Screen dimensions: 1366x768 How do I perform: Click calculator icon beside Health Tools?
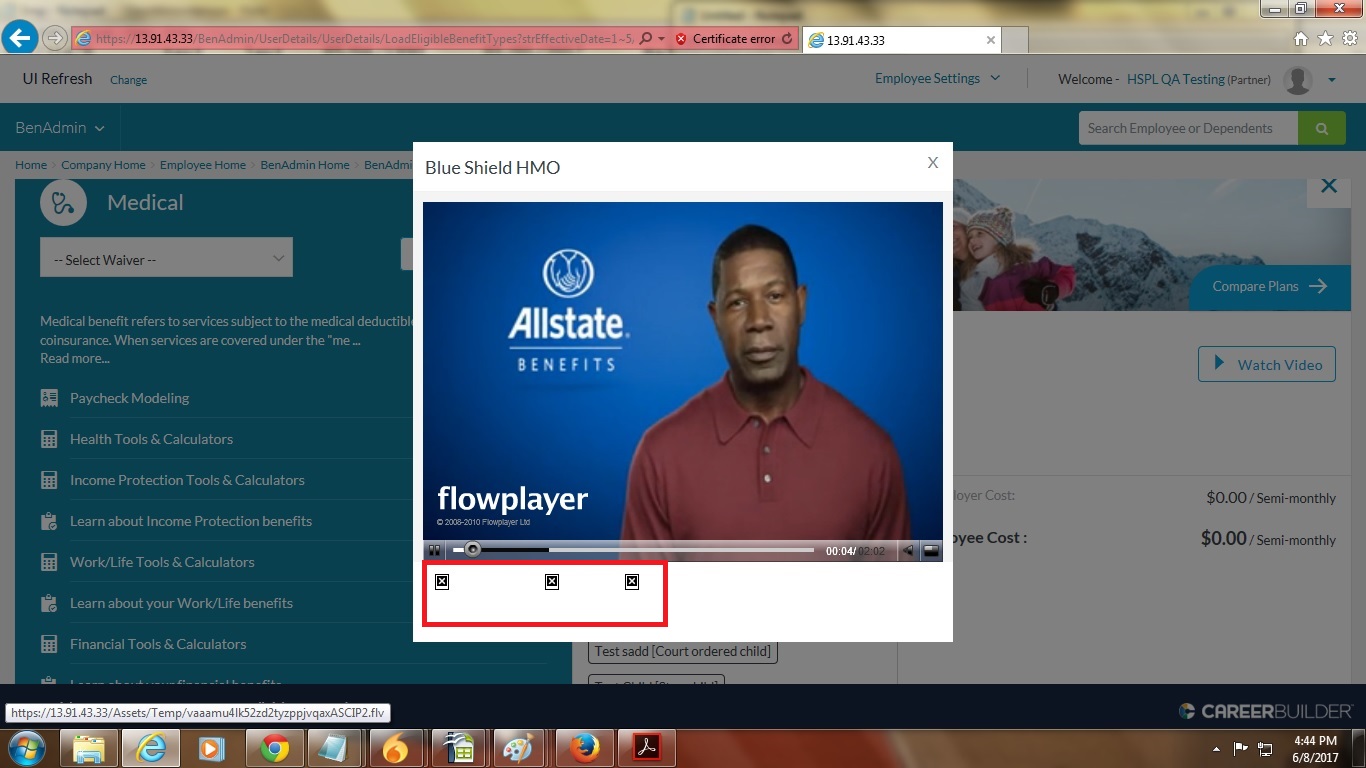point(49,439)
